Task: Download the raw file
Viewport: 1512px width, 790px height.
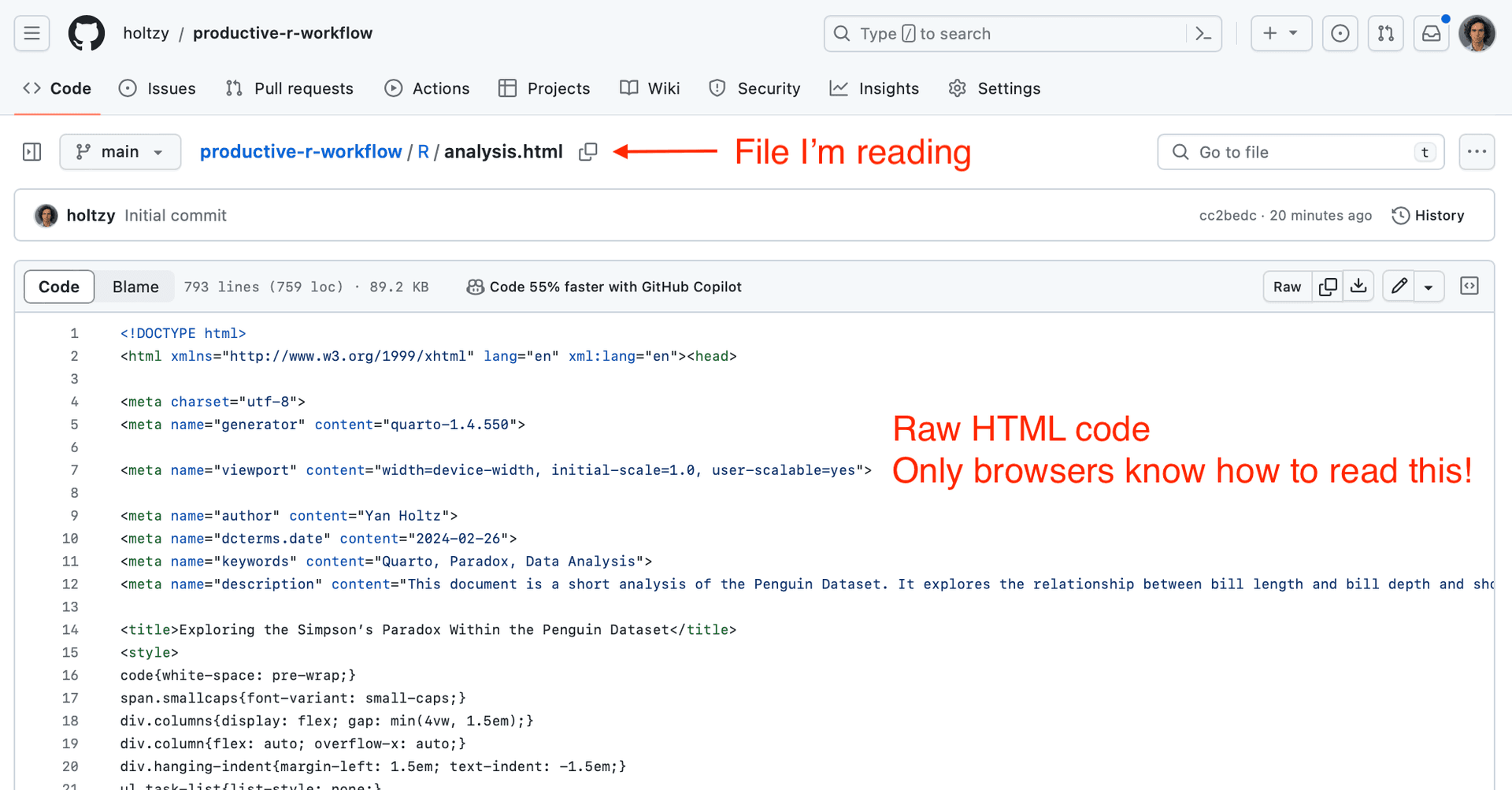Action: (x=1358, y=286)
